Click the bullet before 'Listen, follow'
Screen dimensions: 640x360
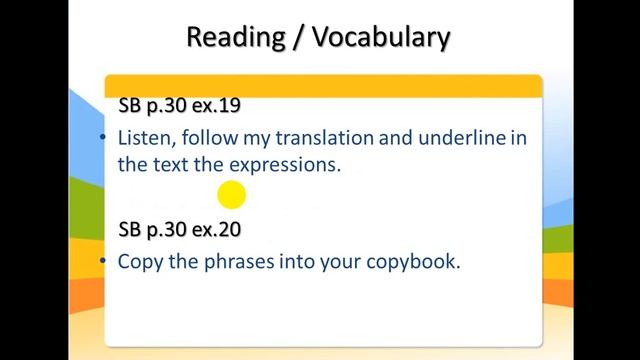pos(103,138)
